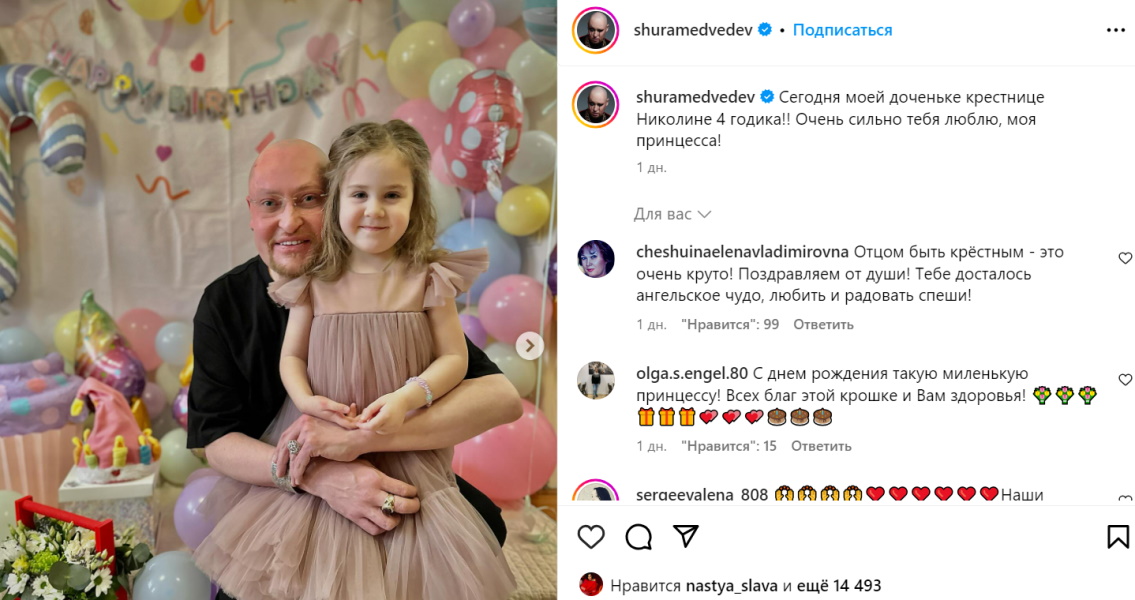
Task: View likes count "Нравится": 99
Action: click(730, 324)
